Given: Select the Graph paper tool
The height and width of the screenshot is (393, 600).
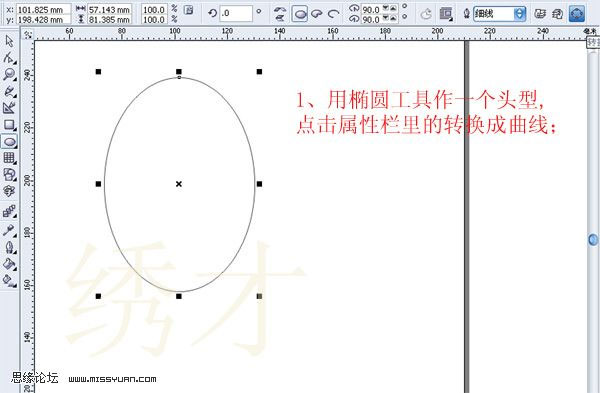Looking at the screenshot, I should point(9,158).
